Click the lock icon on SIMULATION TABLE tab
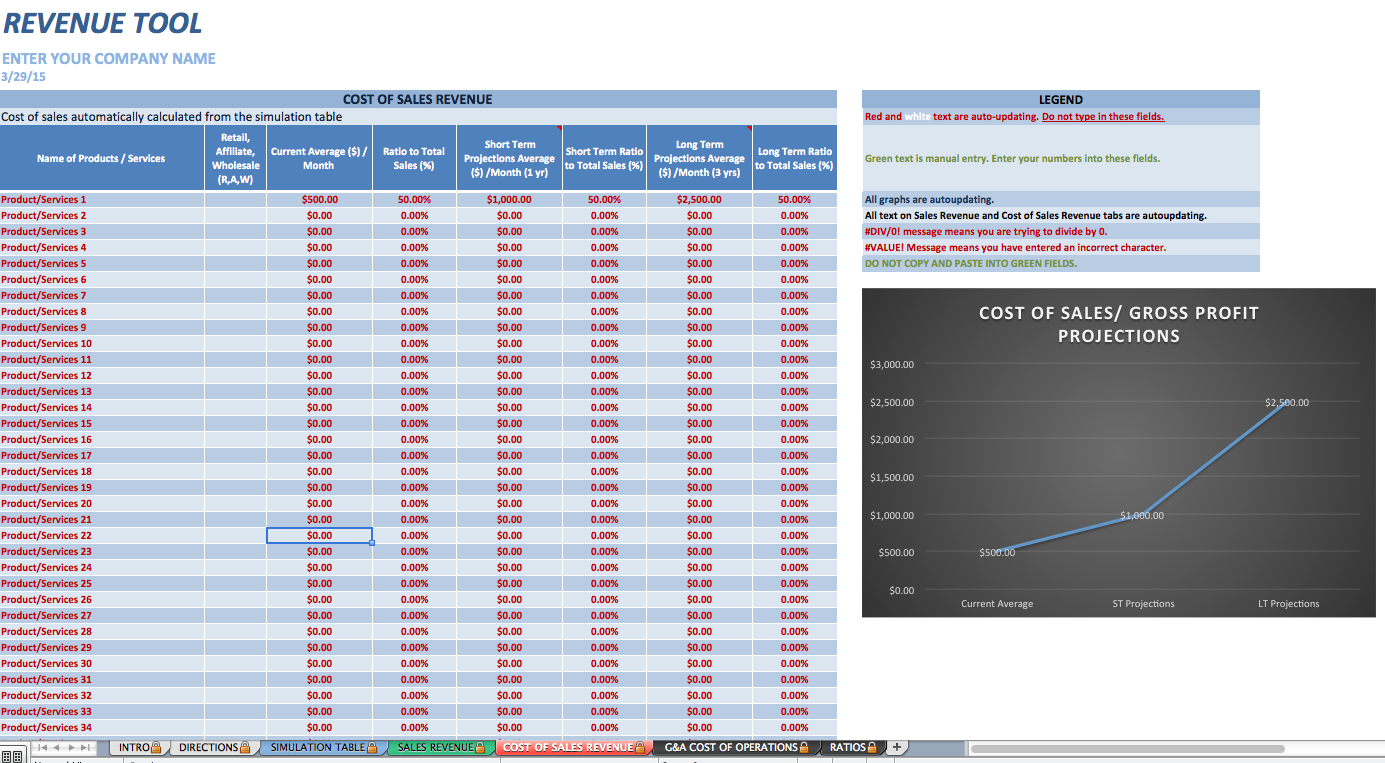 pyautogui.click(x=372, y=747)
